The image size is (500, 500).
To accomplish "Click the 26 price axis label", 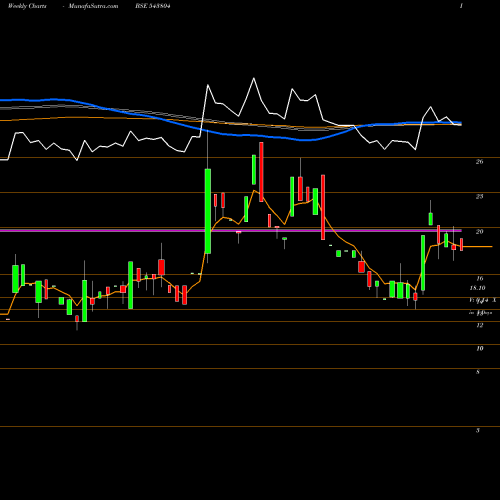I will 479,162.
